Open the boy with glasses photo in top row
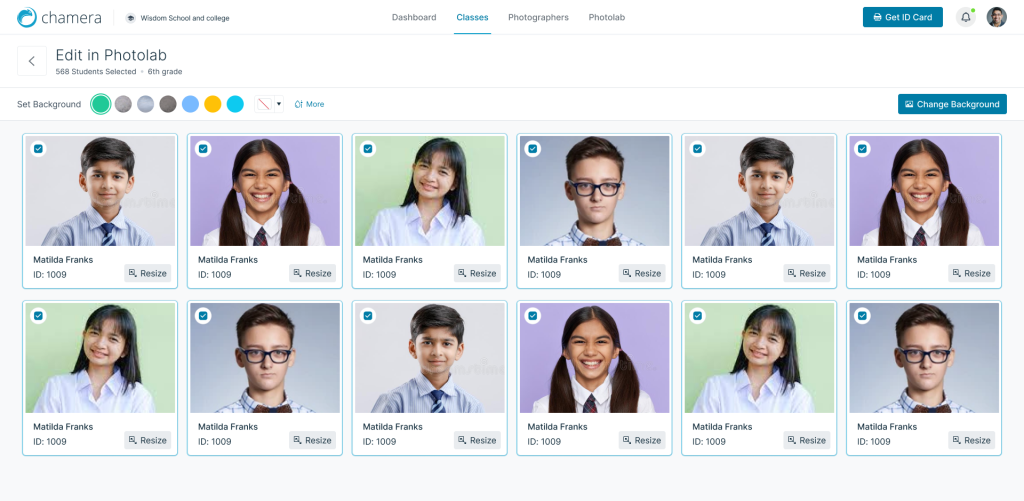This screenshot has width=1024, height=501. pyautogui.click(x=594, y=191)
